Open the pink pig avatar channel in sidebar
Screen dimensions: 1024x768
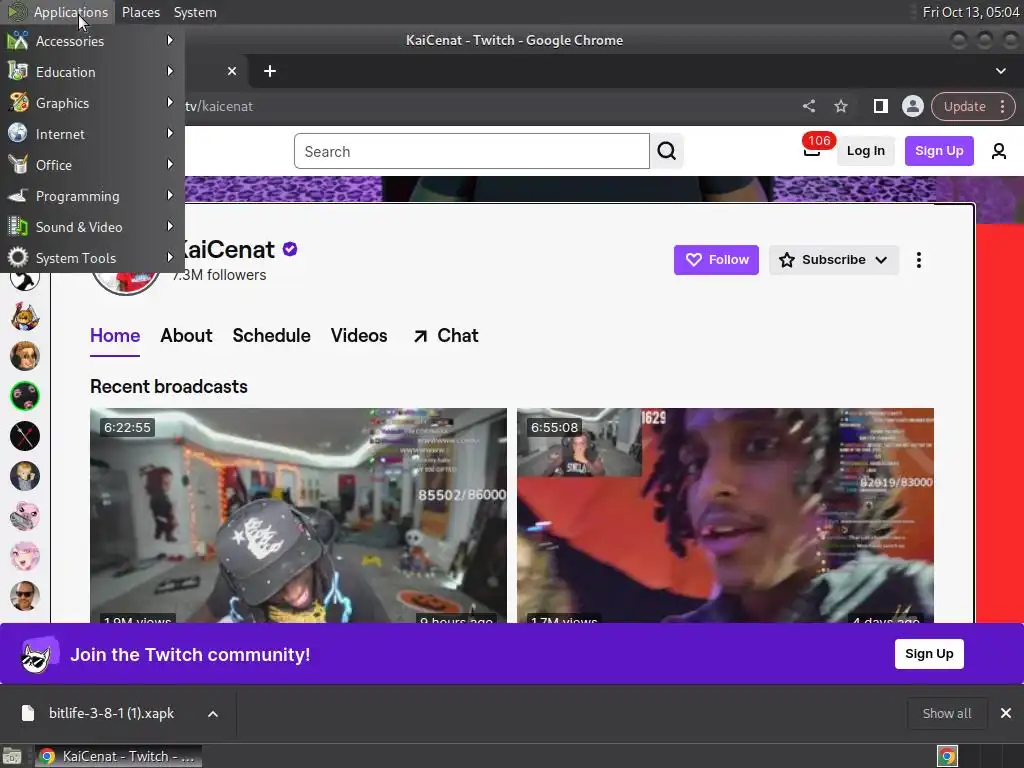25,516
